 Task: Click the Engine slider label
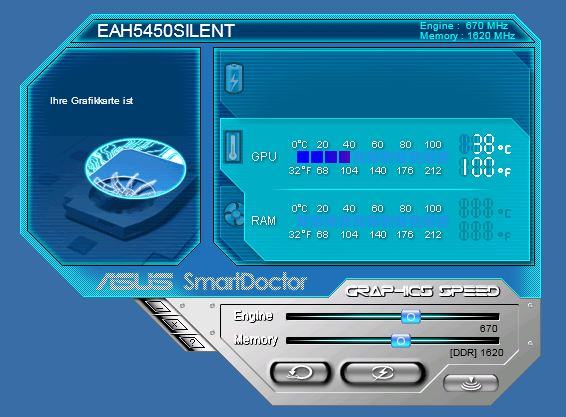pyautogui.click(x=253, y=316)
